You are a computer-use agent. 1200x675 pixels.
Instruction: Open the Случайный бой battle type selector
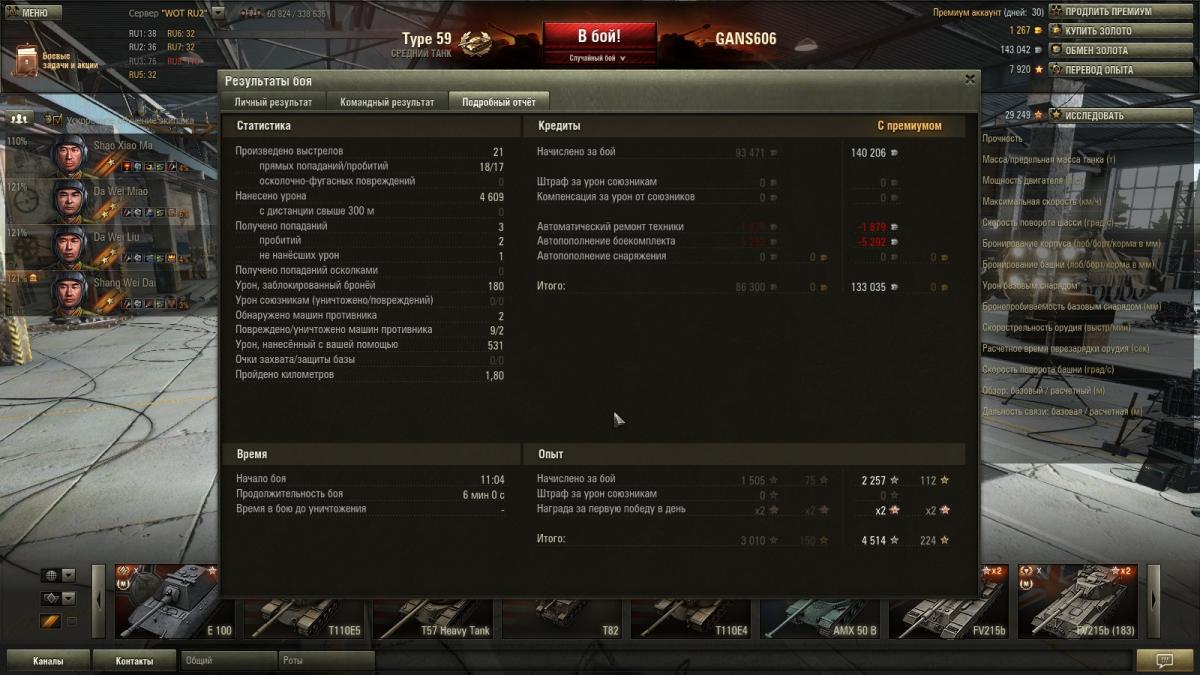599,58
